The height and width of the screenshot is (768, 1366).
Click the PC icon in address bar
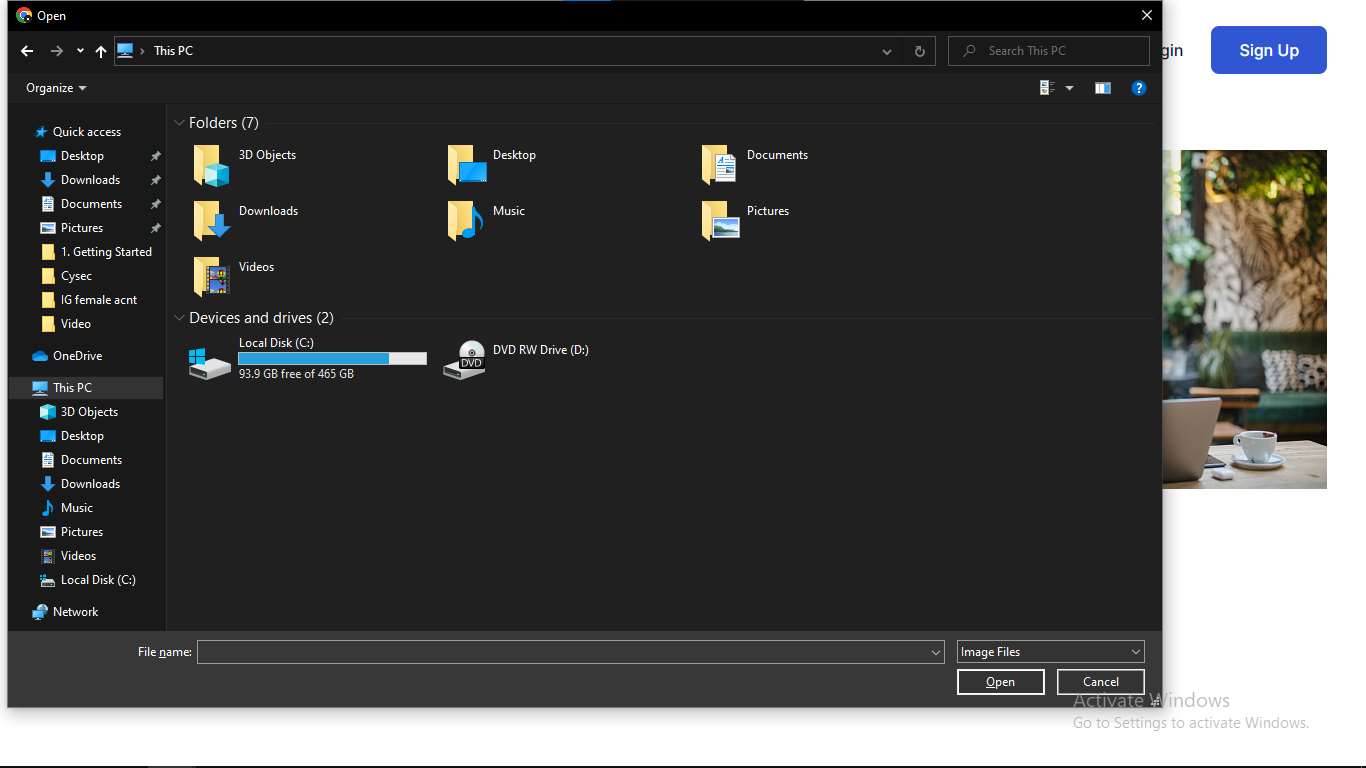tap(125, 51)
